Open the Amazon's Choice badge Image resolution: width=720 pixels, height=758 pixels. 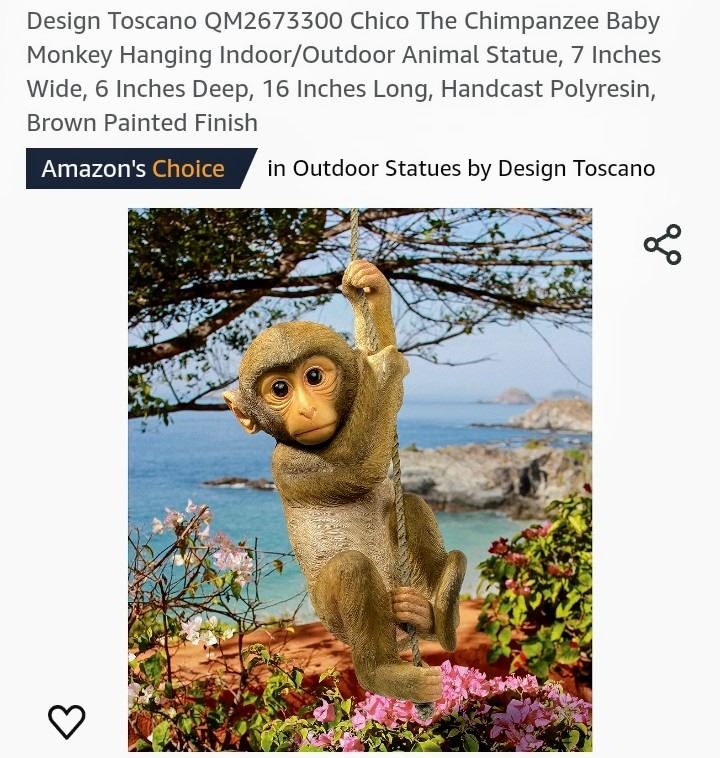pos(141,169)
